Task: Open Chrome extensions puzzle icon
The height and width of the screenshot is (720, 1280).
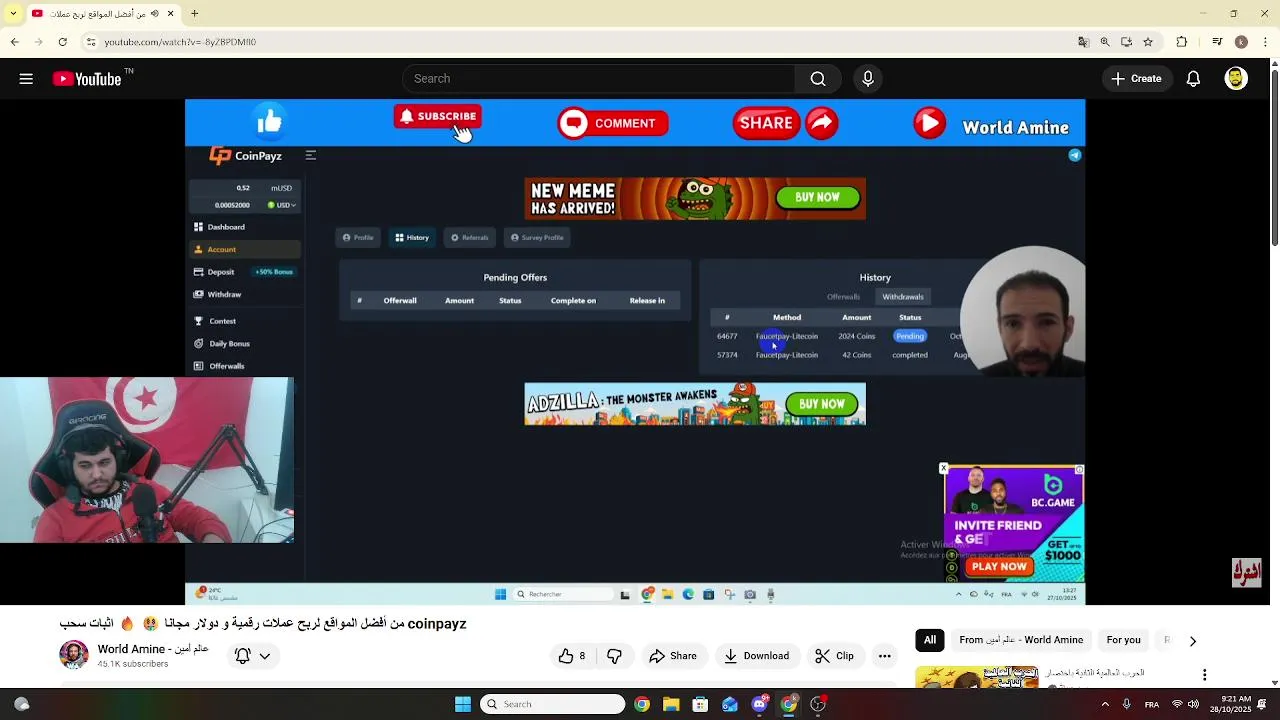Action: coord(1182,42)
